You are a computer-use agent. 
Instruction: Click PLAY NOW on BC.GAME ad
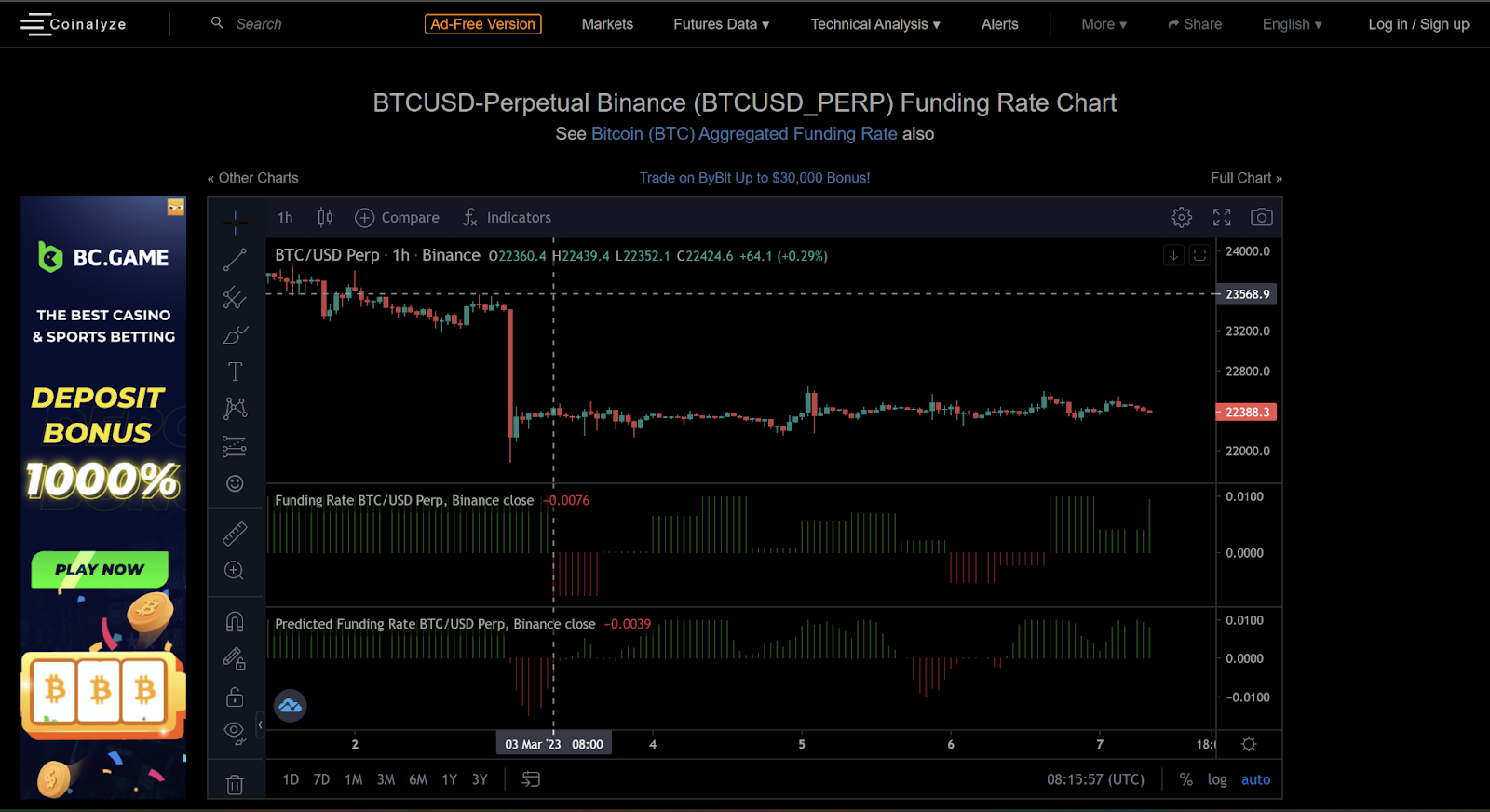[x=100, y=569]
